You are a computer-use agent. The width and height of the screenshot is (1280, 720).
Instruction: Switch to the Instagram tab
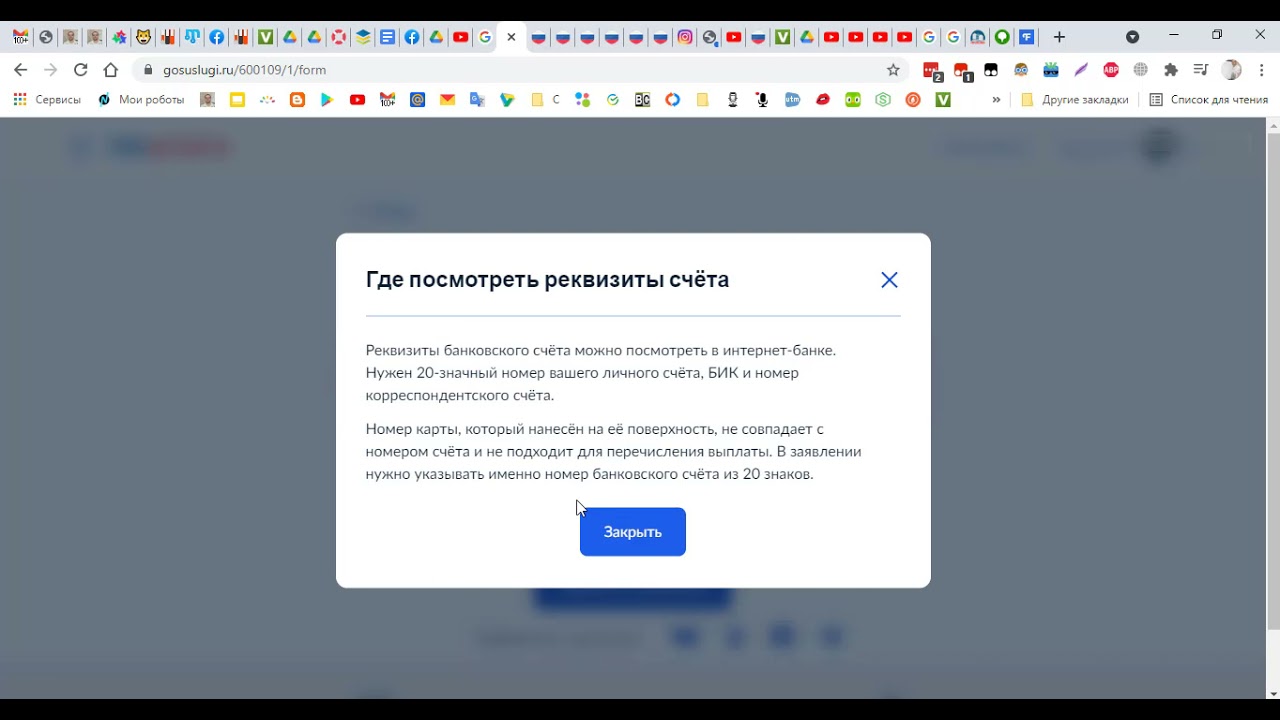[x=685, y=37]
